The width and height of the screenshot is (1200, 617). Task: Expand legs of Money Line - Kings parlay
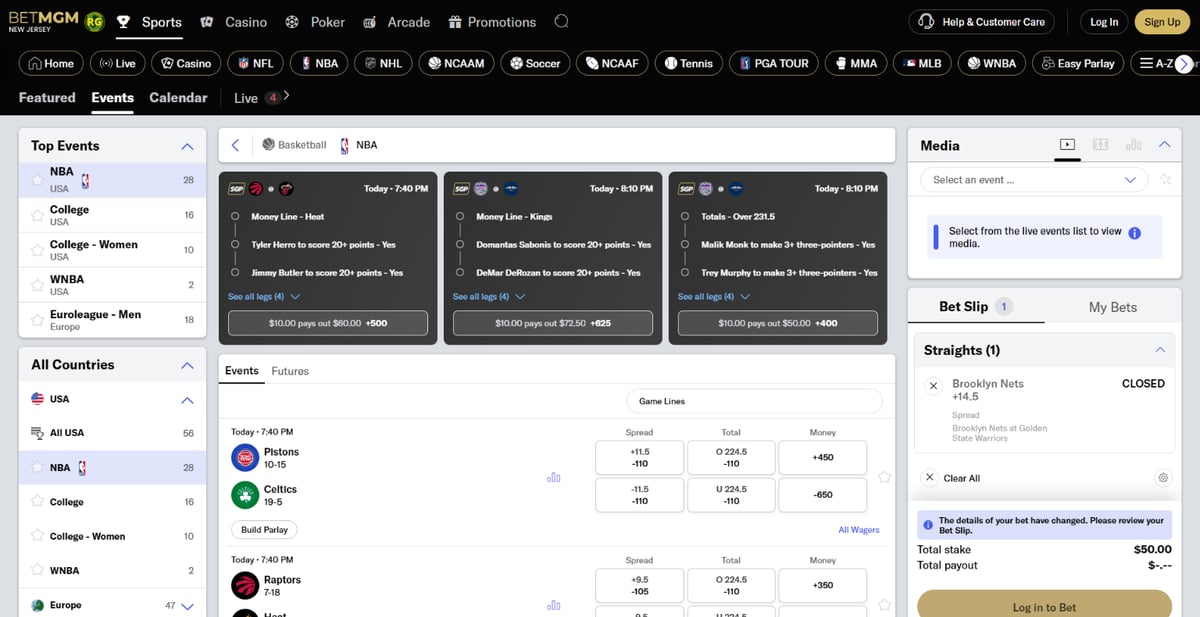tap(489, 297)
